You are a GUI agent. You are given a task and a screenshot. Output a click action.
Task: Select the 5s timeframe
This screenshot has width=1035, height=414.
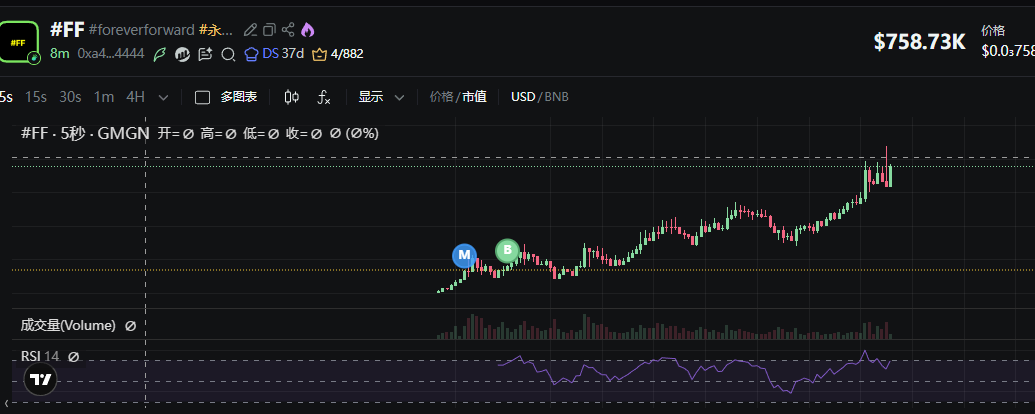[6, 97]
